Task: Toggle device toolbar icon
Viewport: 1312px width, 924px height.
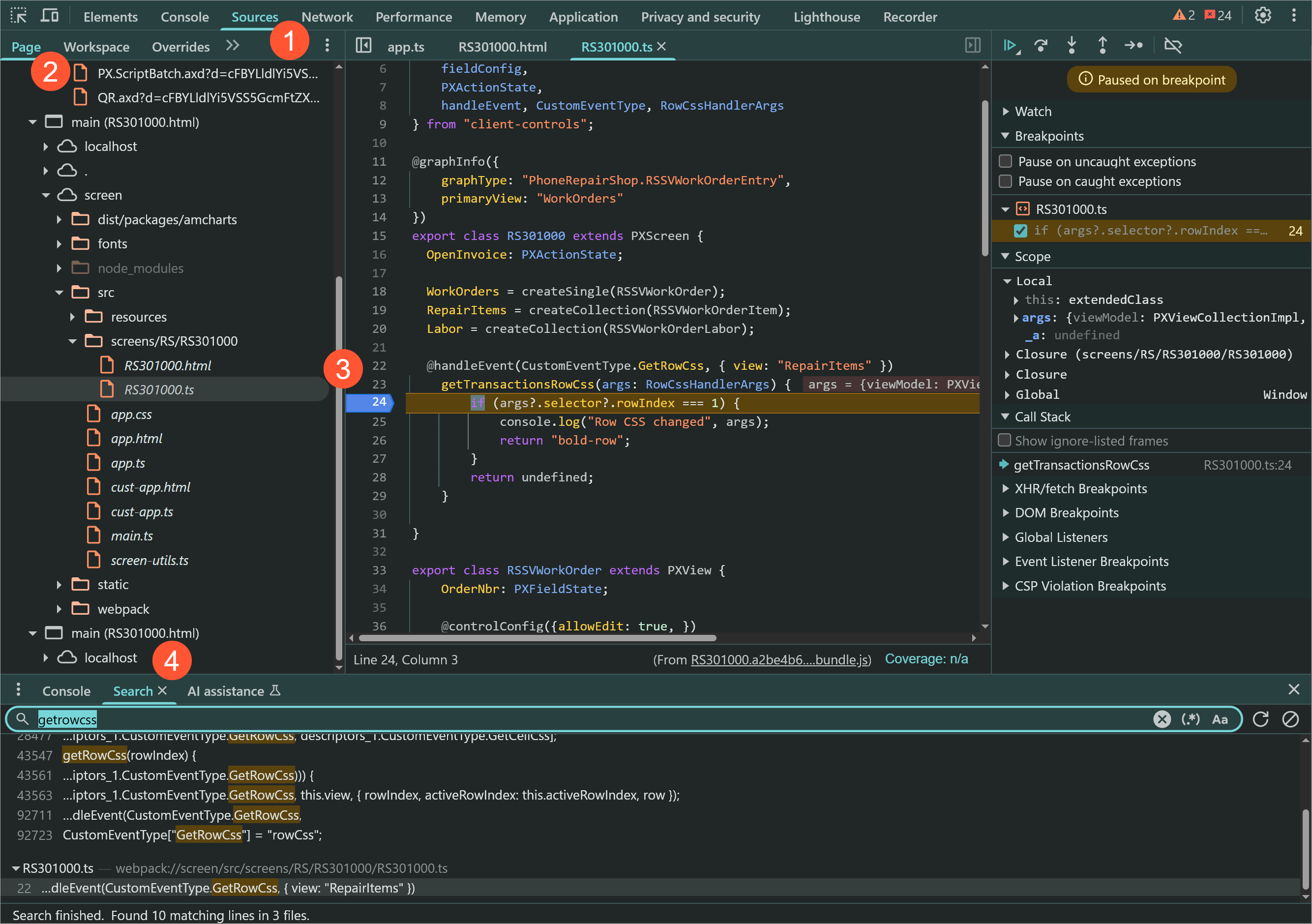Action: [50, 15]
